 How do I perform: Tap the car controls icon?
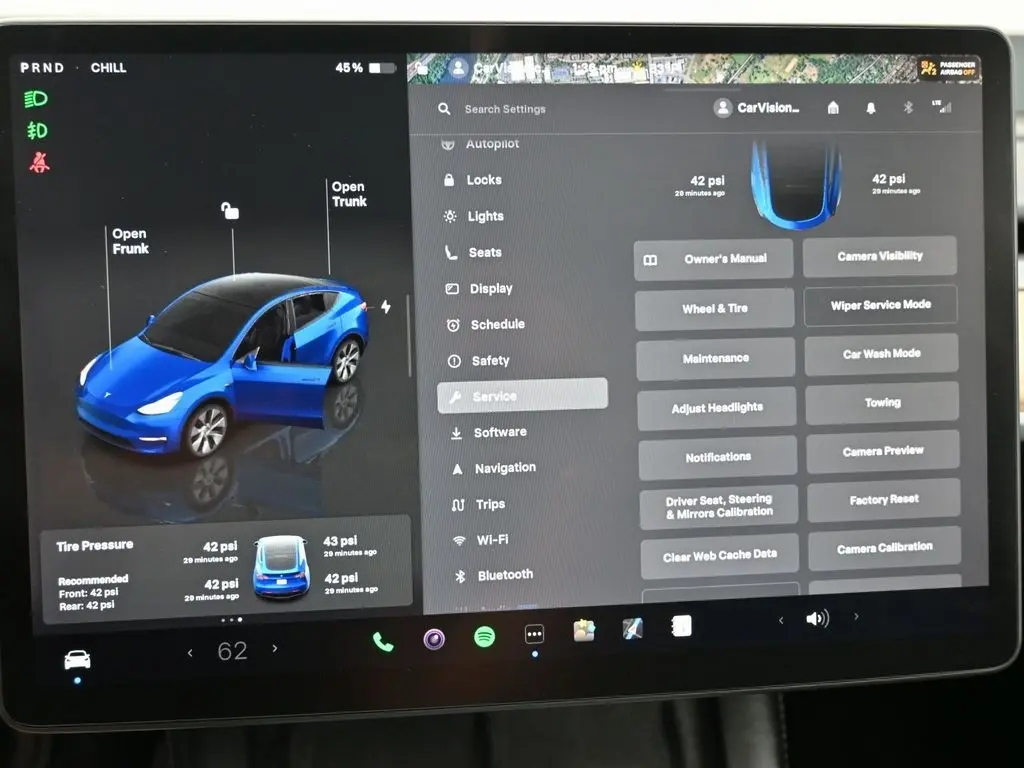coord(77,659)
